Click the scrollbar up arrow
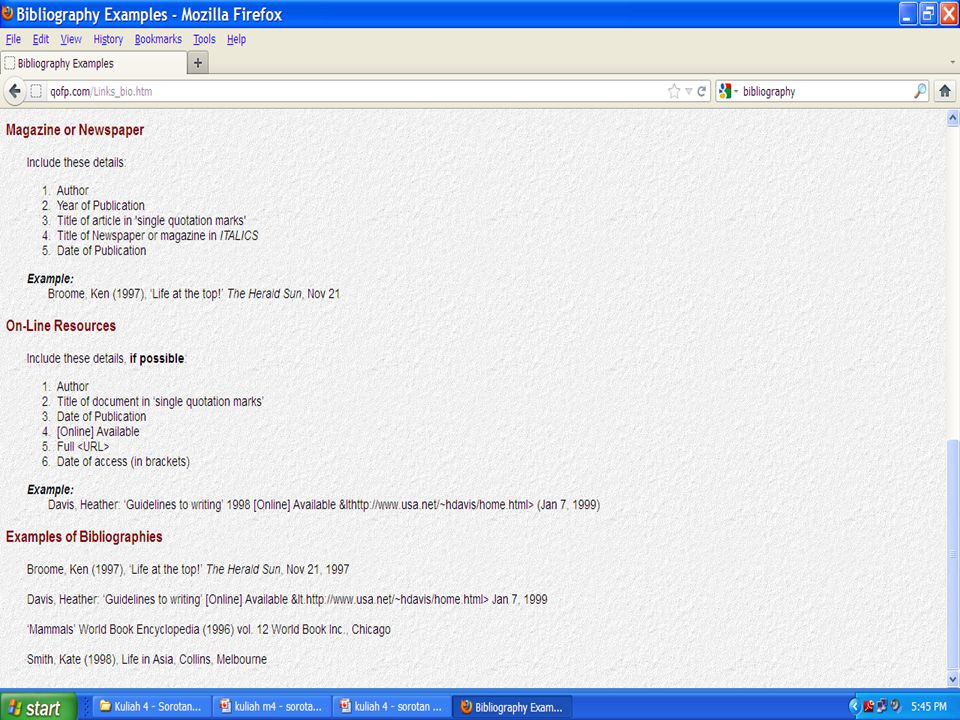960x720 pixels. point(953,118)
